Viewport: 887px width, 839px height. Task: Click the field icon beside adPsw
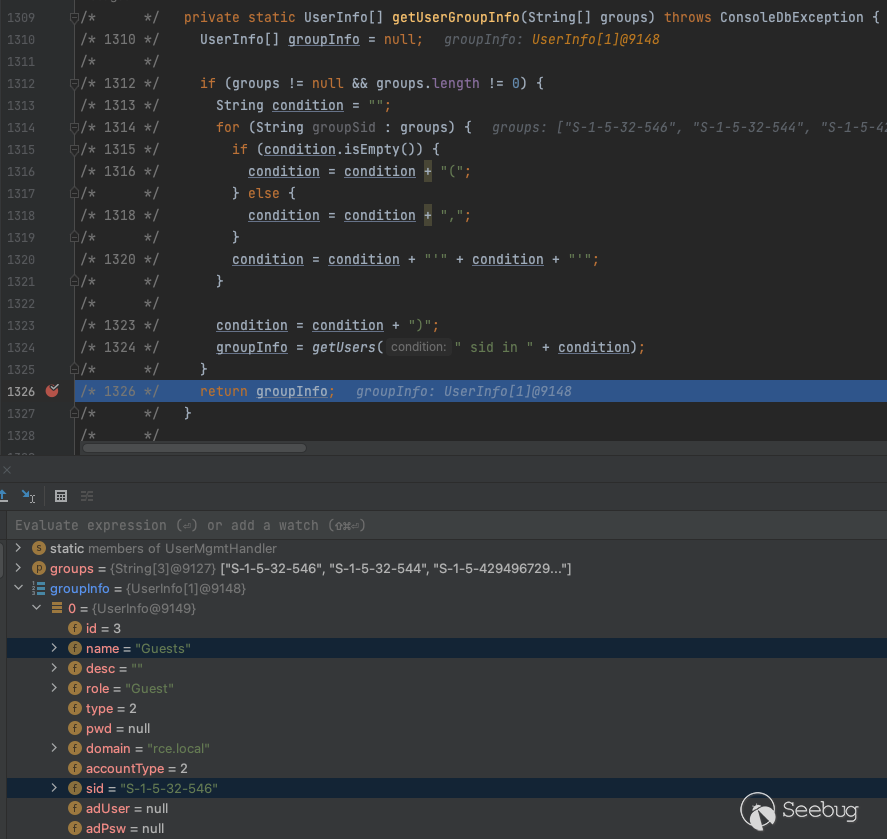click(75, 828)
